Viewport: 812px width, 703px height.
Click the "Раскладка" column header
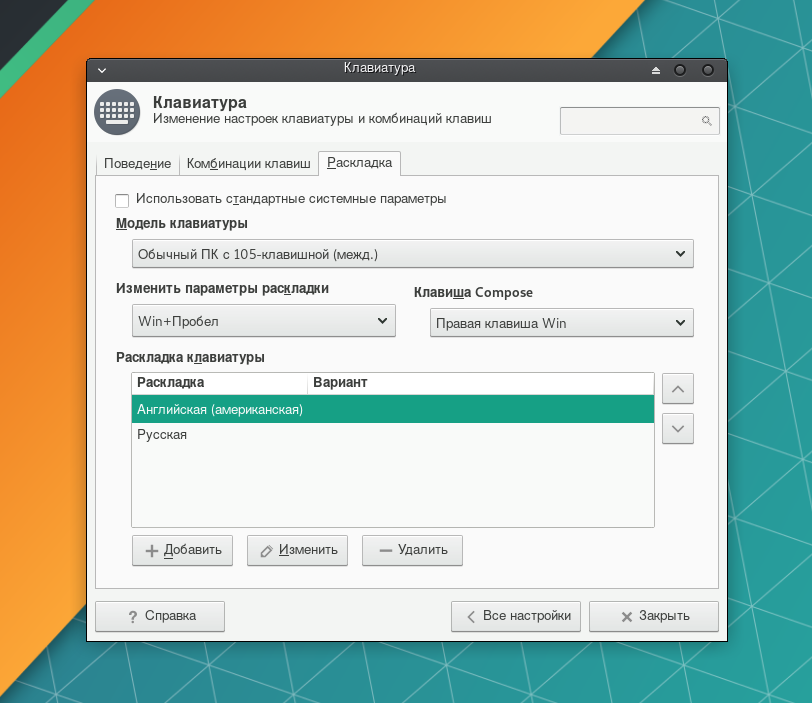click(220, 383)
